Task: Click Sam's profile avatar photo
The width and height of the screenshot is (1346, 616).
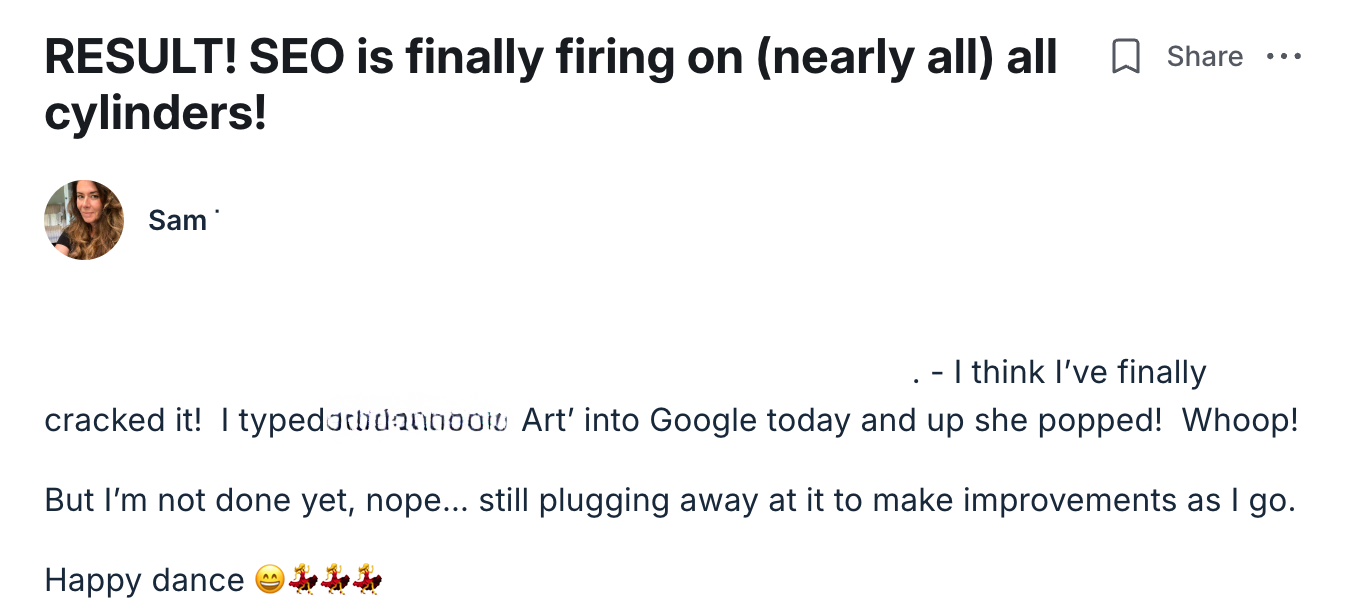Action: coord(84,220)
